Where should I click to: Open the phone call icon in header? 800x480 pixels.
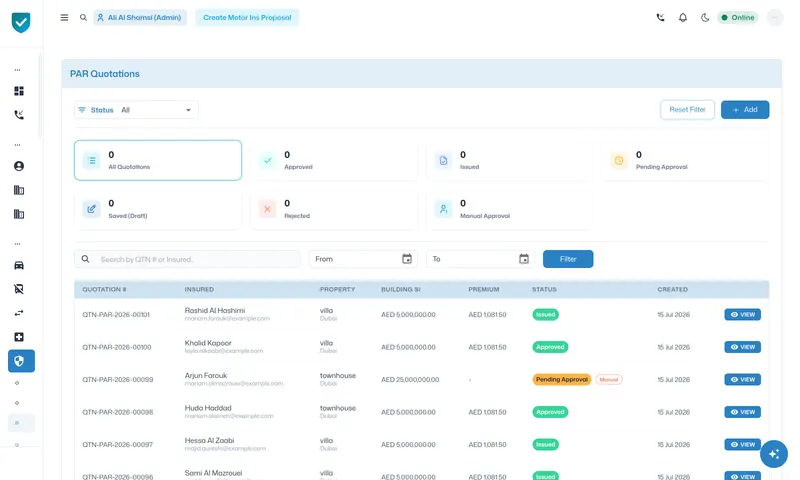[660, 17]
